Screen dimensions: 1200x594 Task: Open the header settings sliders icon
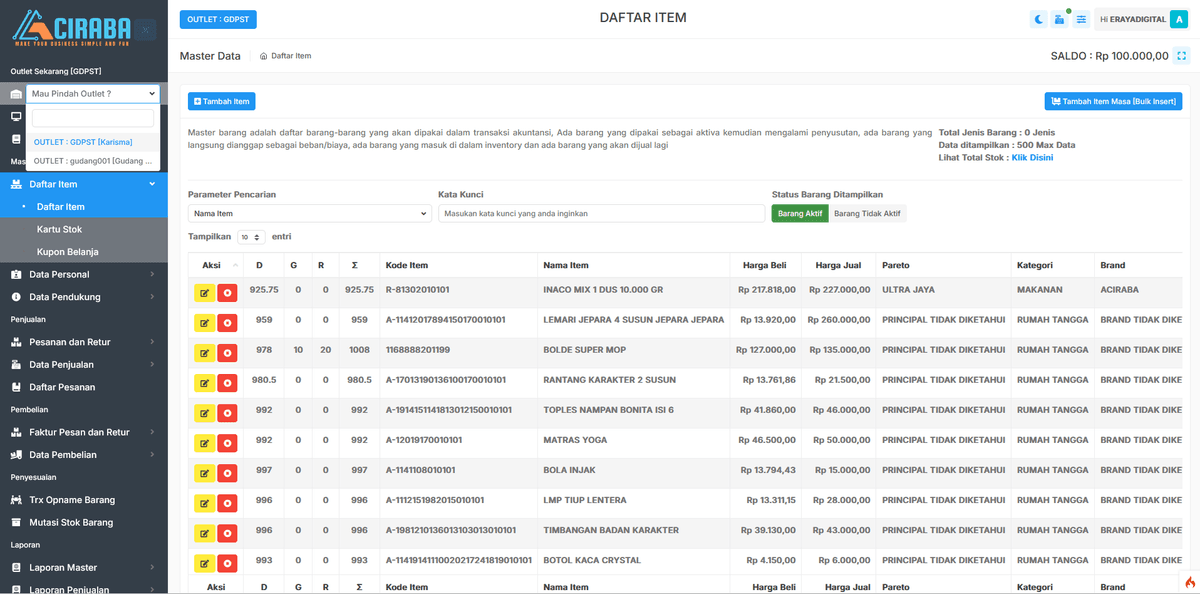pos(1081,19)
